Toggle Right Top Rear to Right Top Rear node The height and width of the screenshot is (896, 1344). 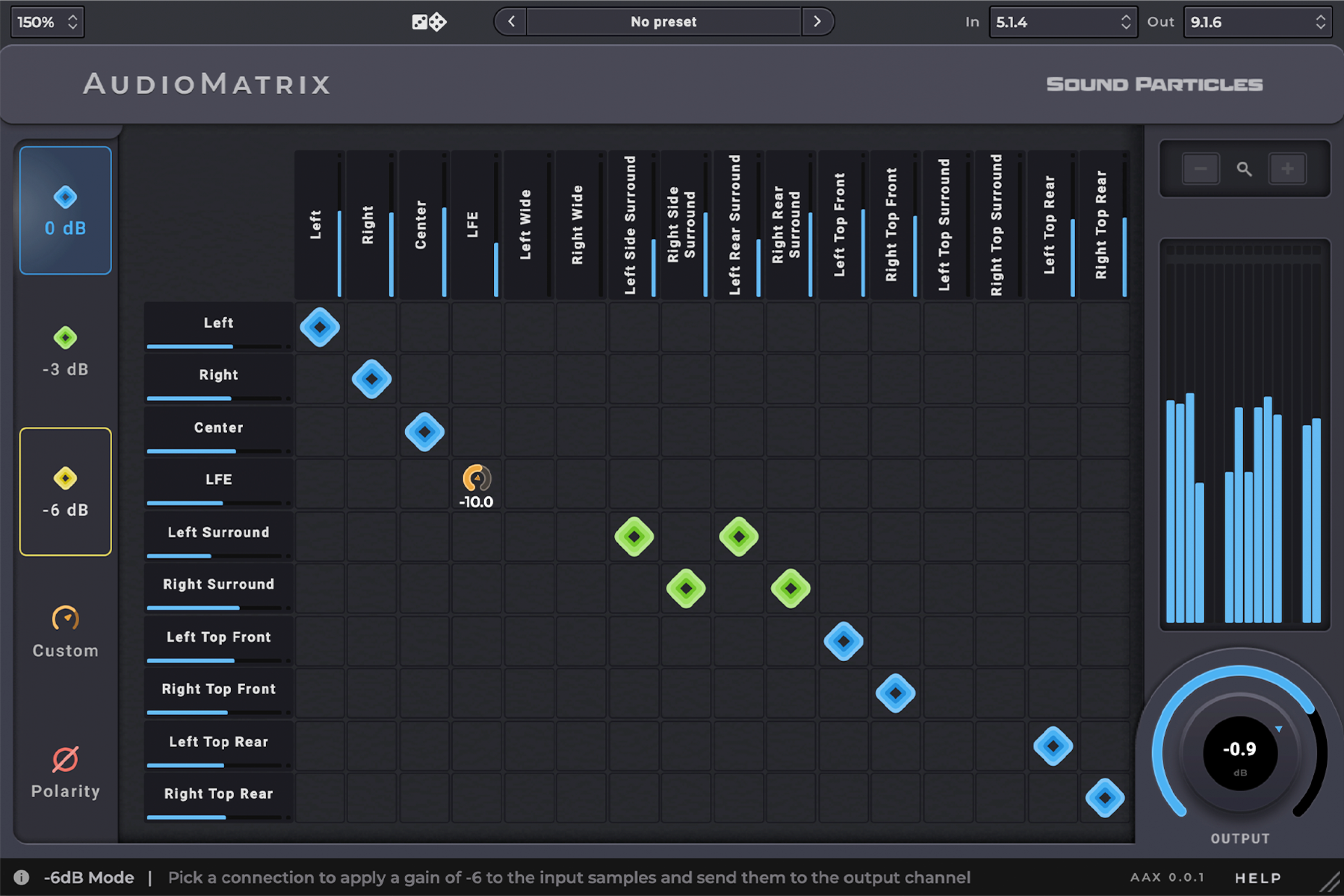[1105, 798]
